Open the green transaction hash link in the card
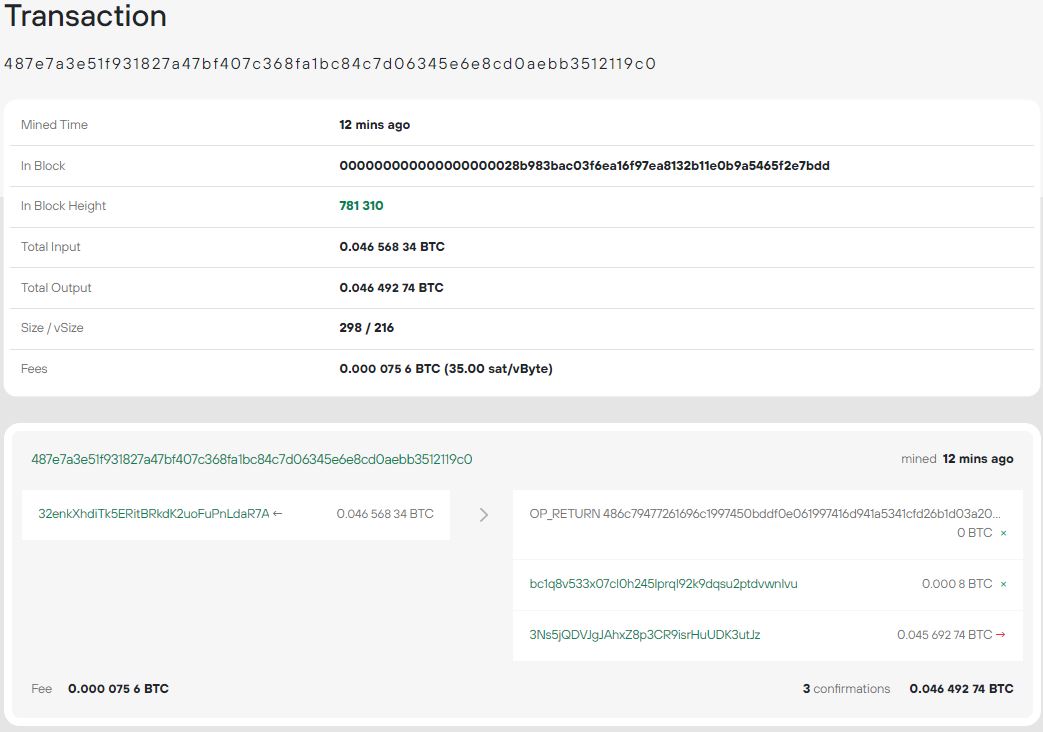The height and width of the screenshot is (732, 1043). point(251,460)
